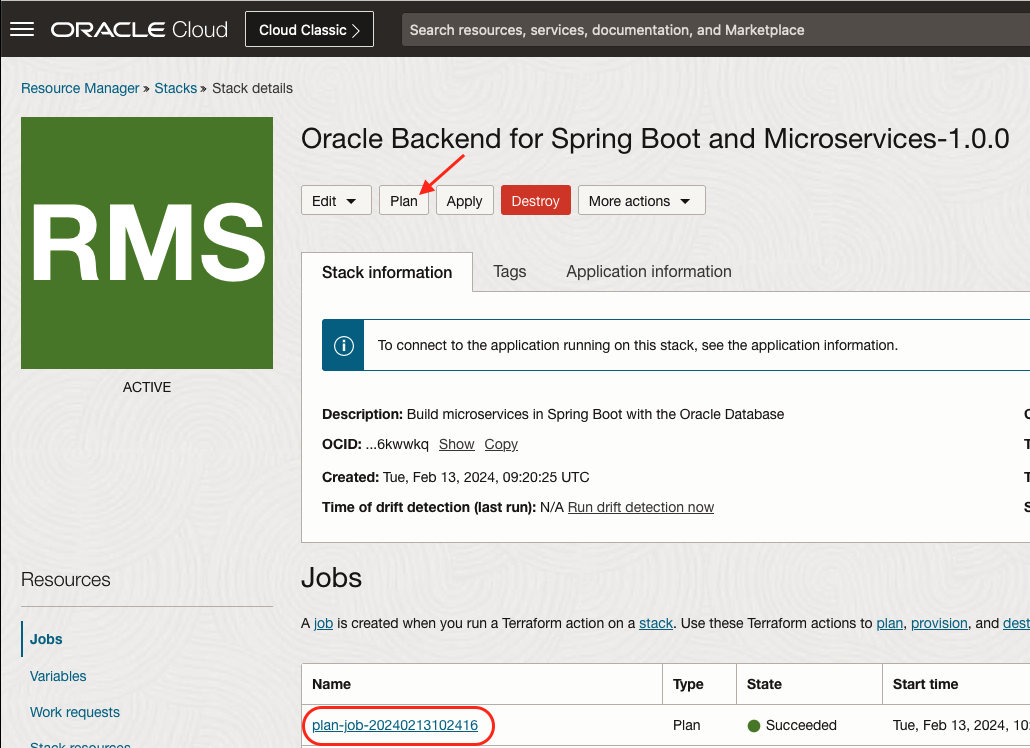The width and height of the screenshot is (1030, 748).
Task: Open plan-job-20240213102416 job link
Action: pos(395,725)
